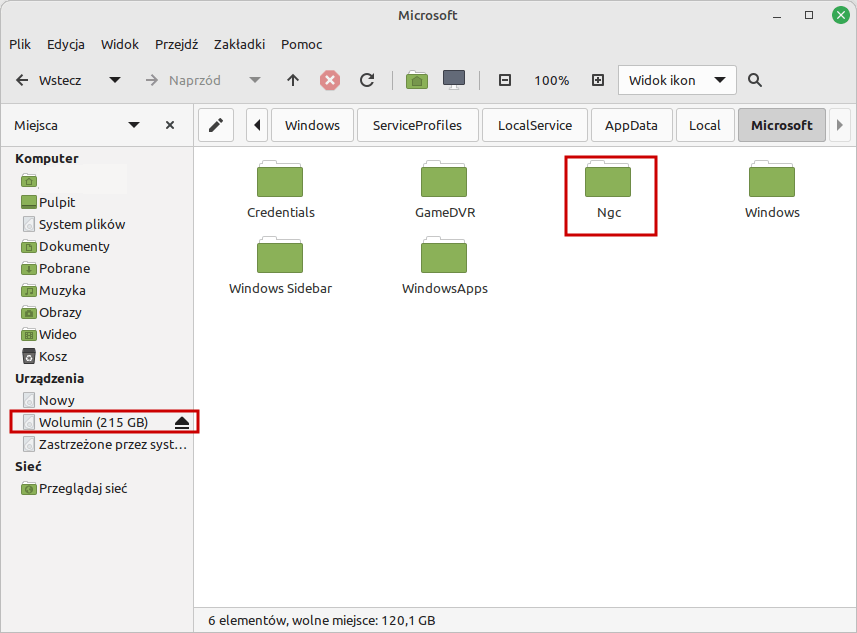Open Kosz trash in the sidebar
This screenshot has width=857, height=633.
click(x=44, y=356)
